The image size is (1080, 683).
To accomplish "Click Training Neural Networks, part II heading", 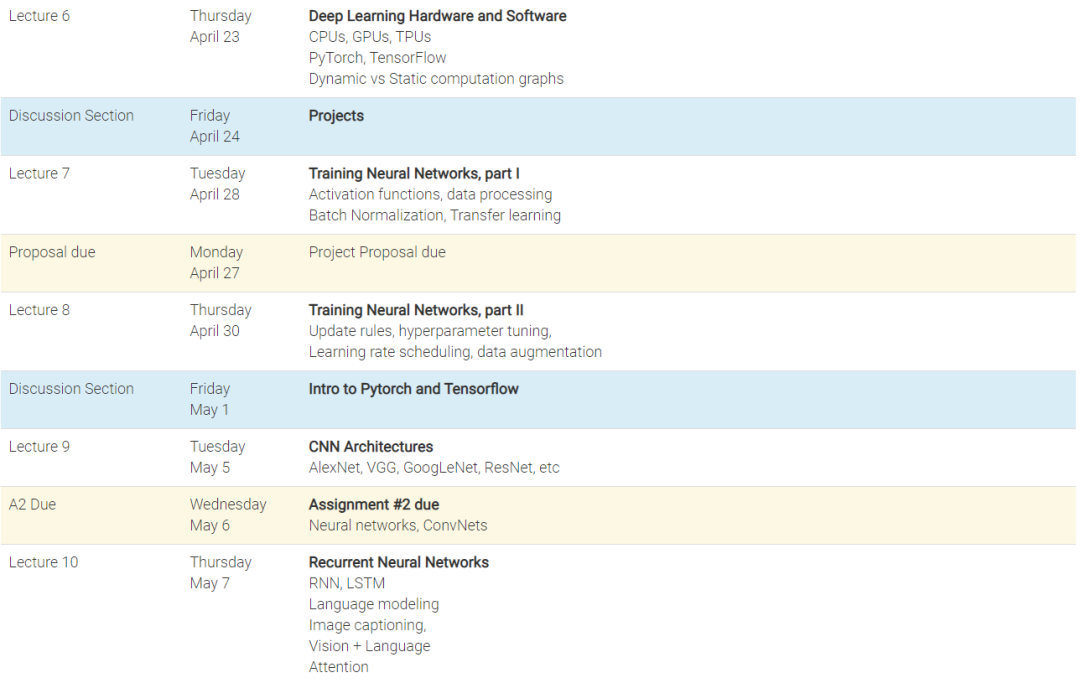I will [416, 310].
